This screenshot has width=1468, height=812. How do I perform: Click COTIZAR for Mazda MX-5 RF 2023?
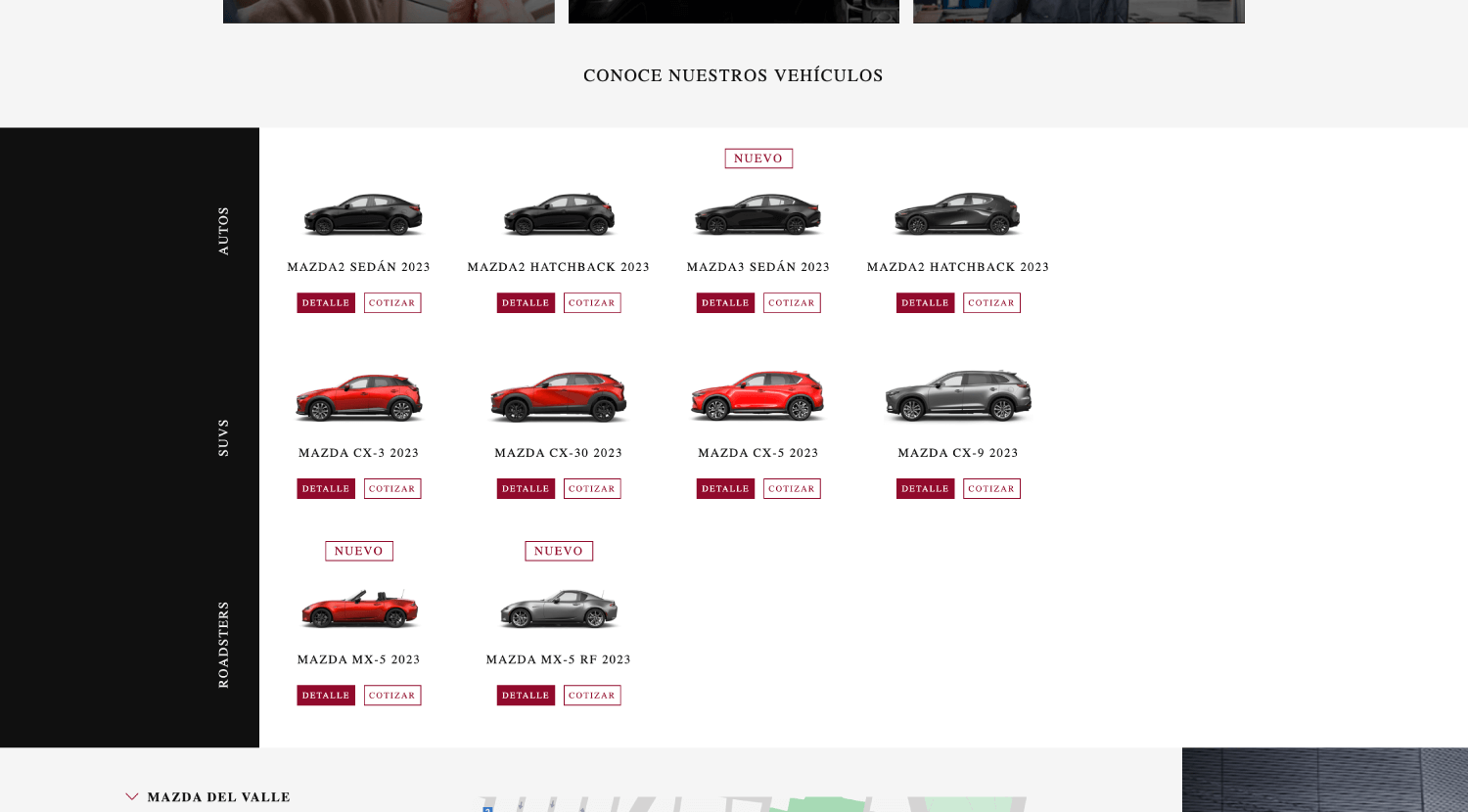pos(592,696)
